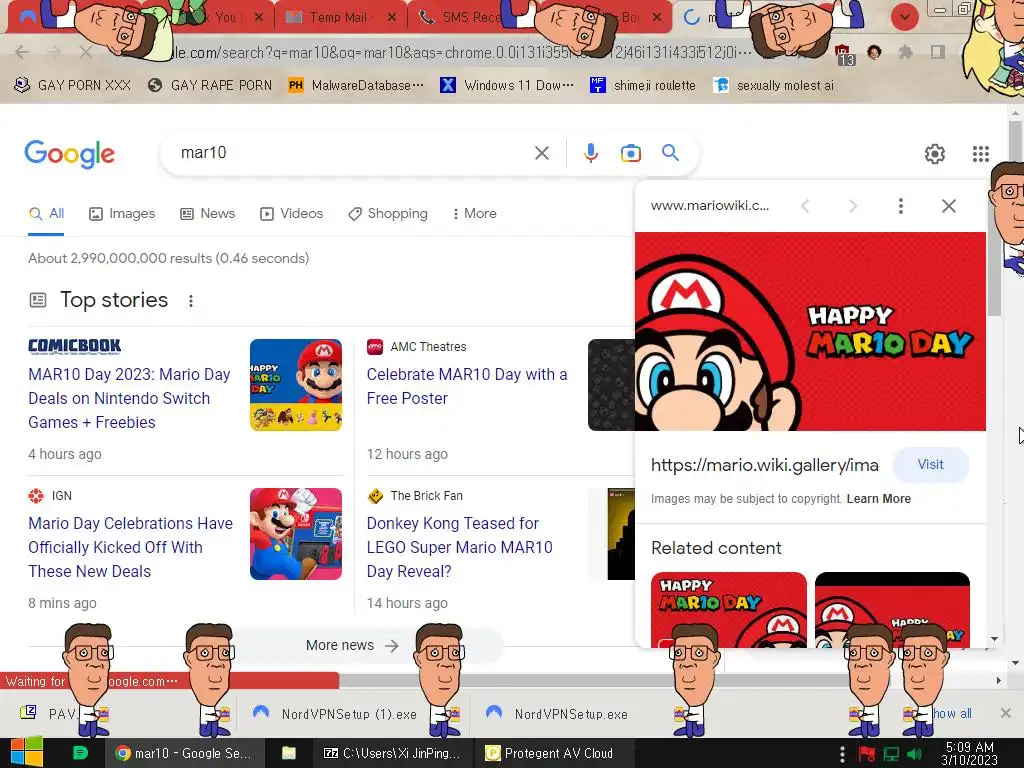
Task: Close the Temp Mail tab
Action: click(392, 17)
